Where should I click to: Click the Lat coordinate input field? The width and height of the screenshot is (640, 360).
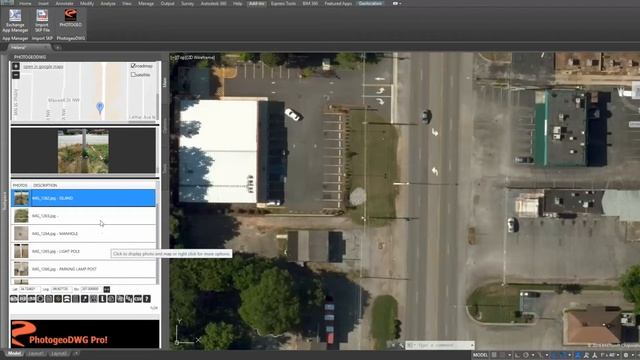tap(29, 289)
